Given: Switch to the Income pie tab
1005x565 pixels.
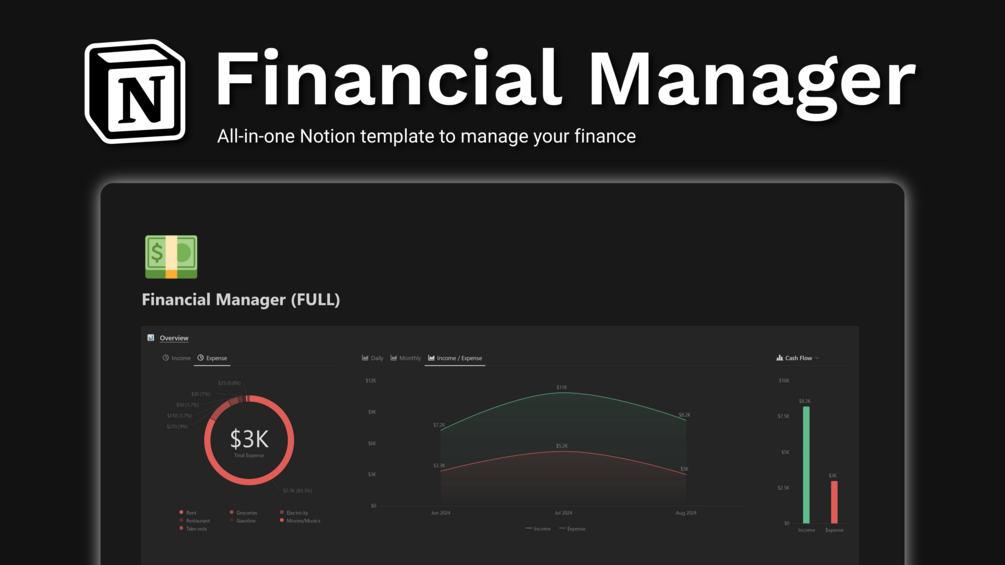Looking at the screenshot, I should 176,358.
